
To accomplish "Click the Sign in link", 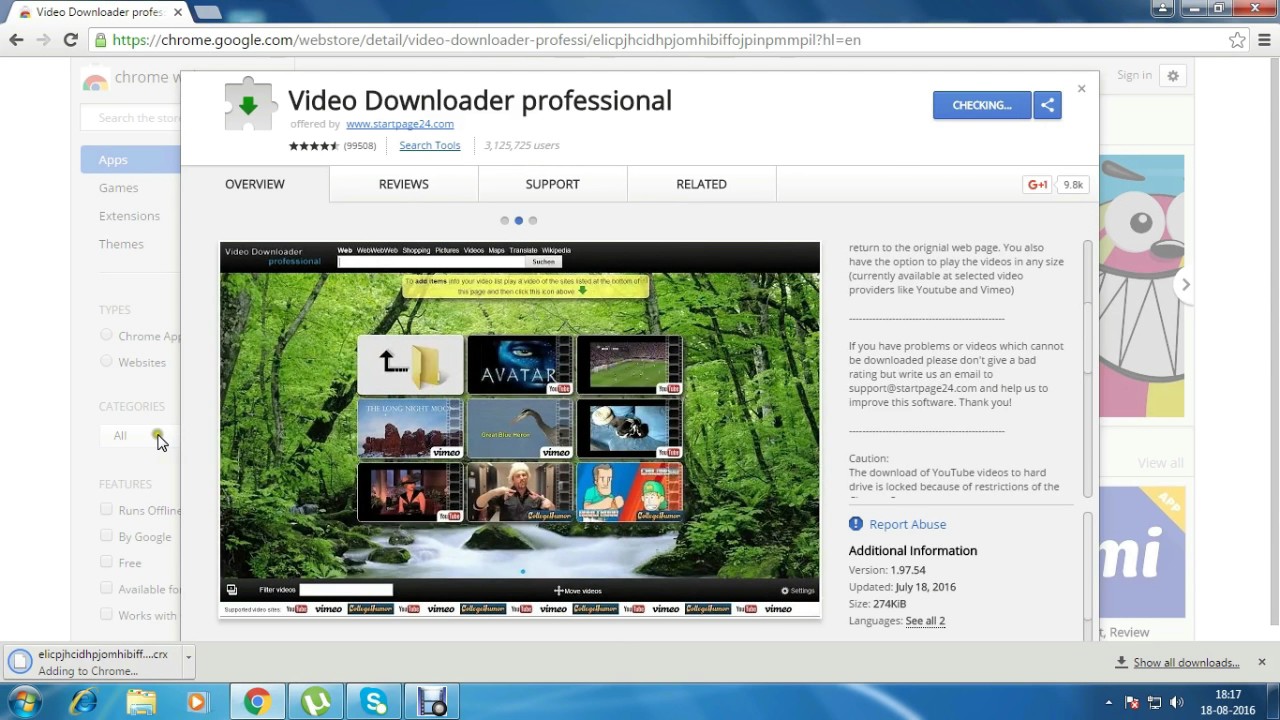I will [1134, 75].
